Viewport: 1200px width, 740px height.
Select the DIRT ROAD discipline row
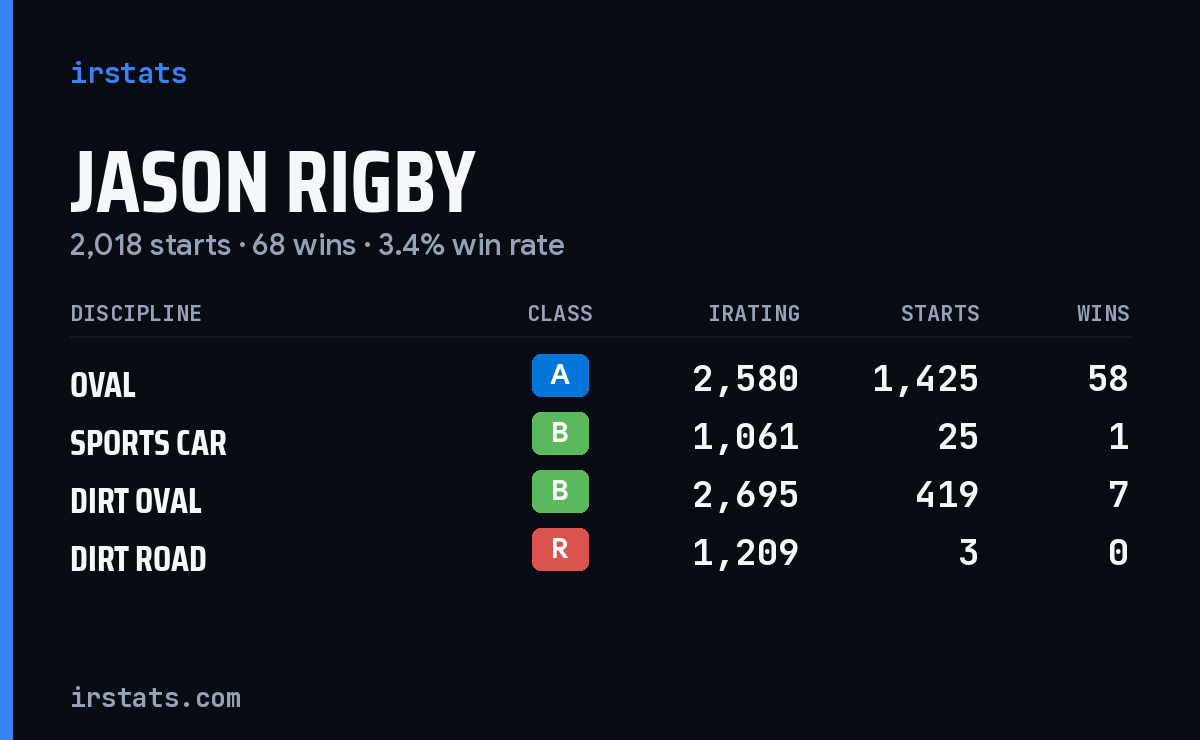(x=600, y=554)
